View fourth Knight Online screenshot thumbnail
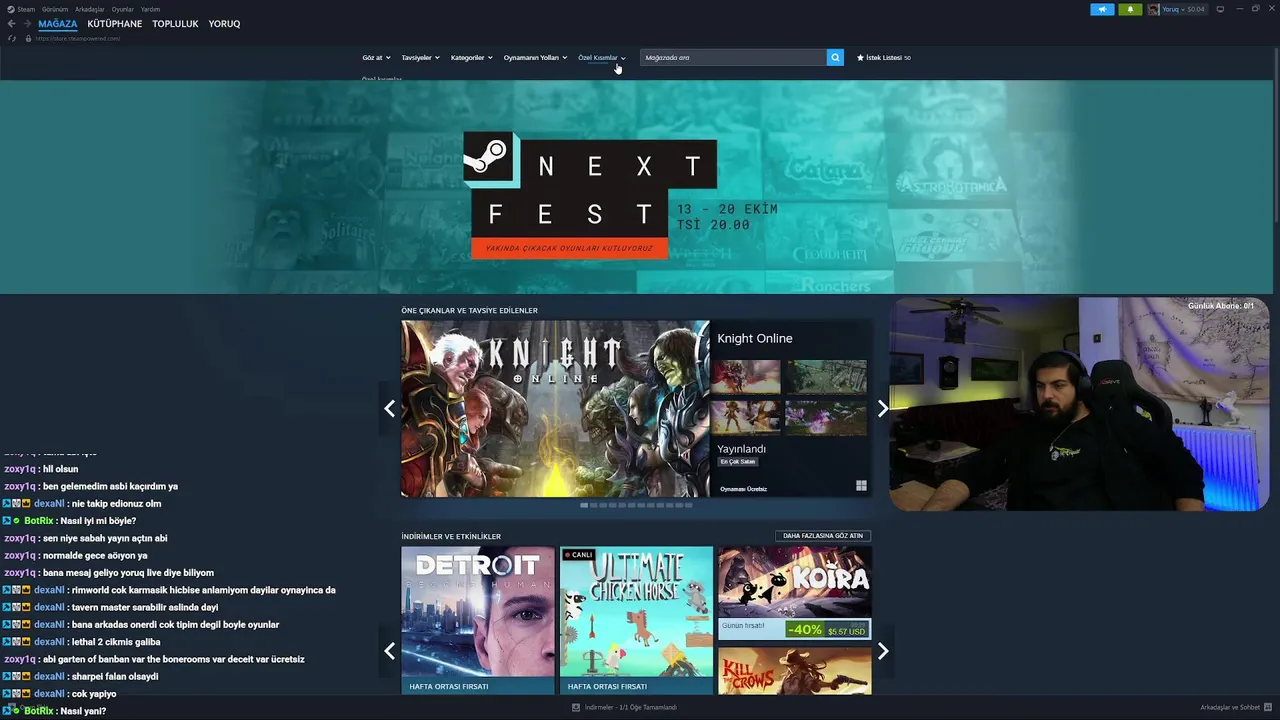This screenshot has height=720, width=1280. (826, 418)
